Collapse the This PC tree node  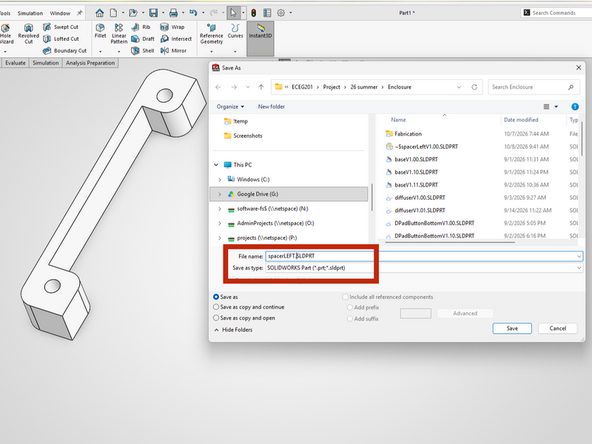click(x=216, y=165)
